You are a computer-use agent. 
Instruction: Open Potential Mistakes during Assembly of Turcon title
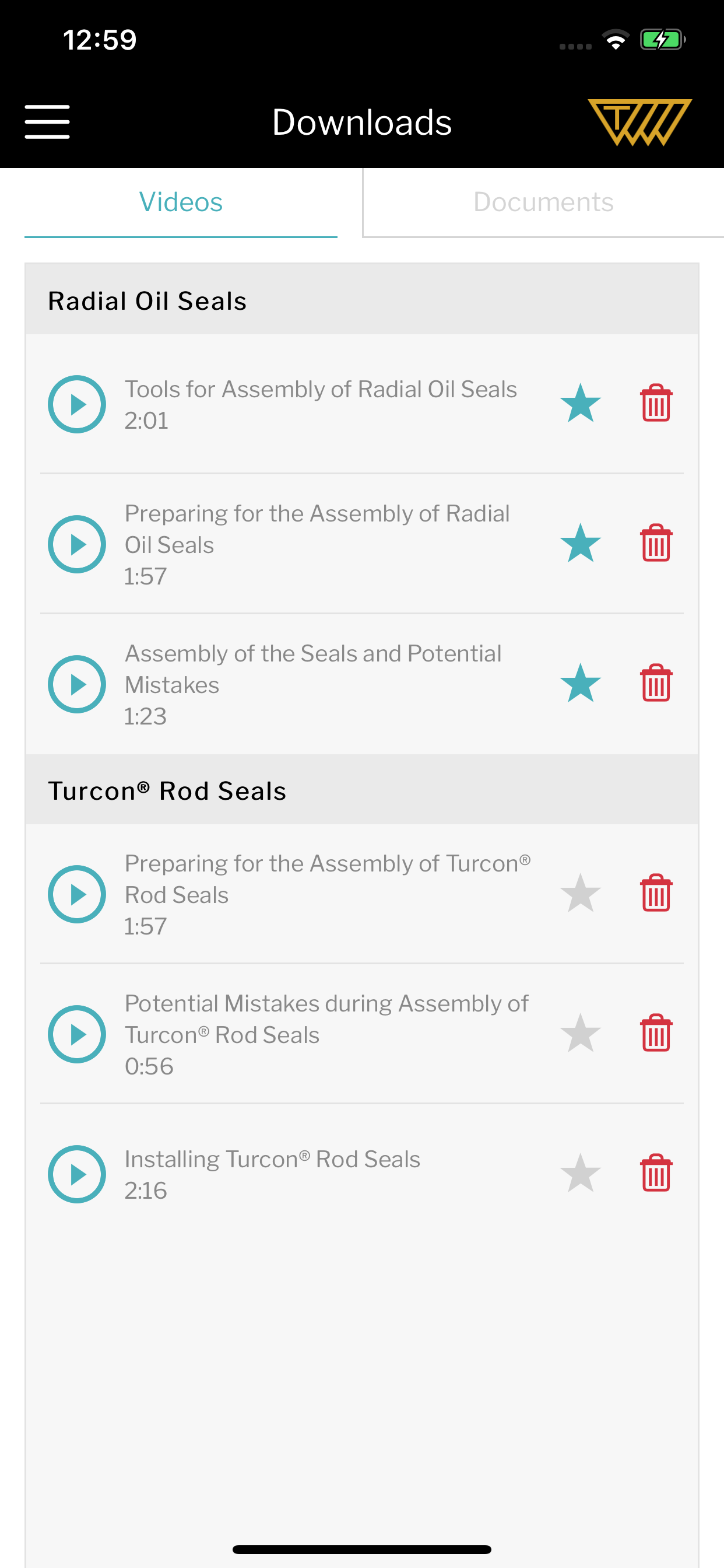pos(326,1019)
